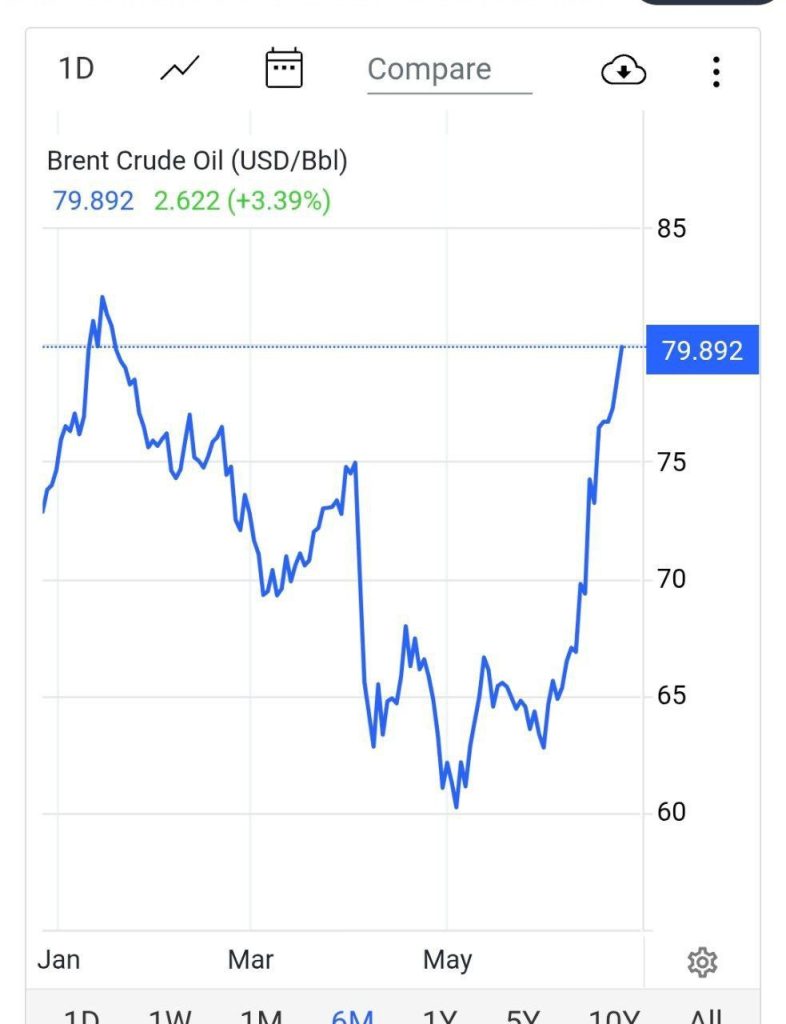Click the Brent Crude Oil title

pos(198,160)
